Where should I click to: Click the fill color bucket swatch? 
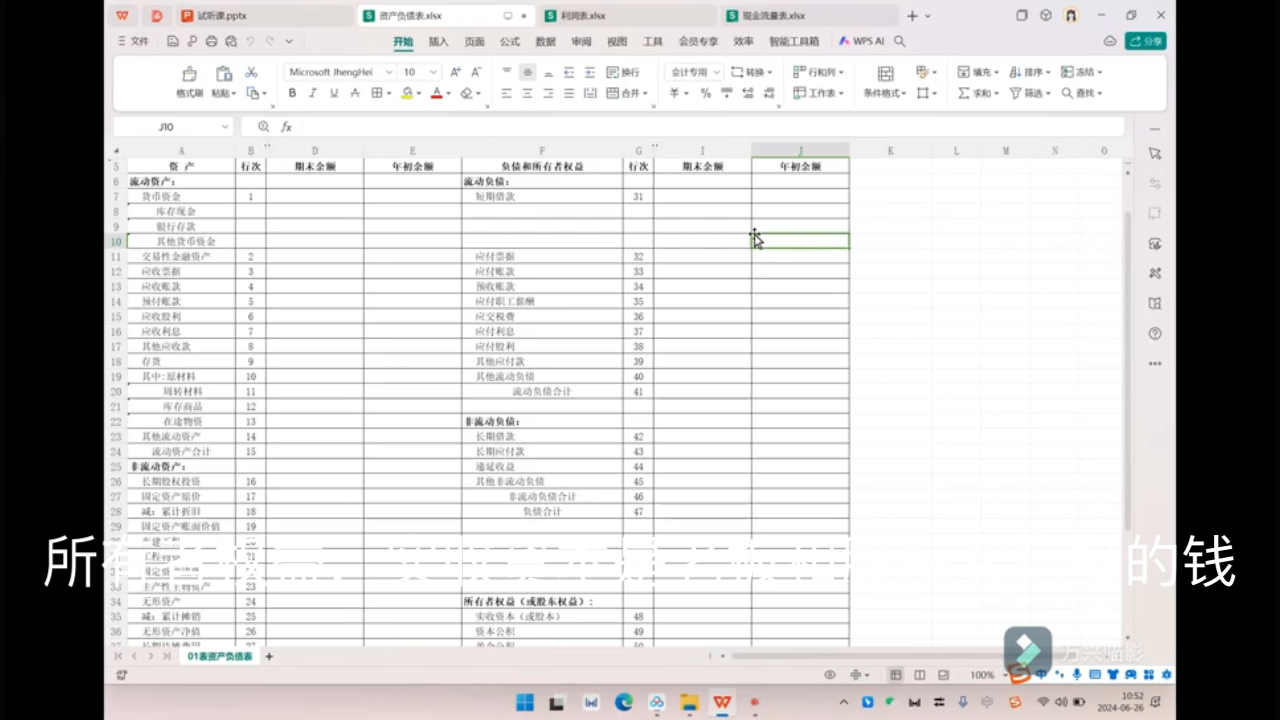[406, 93]
